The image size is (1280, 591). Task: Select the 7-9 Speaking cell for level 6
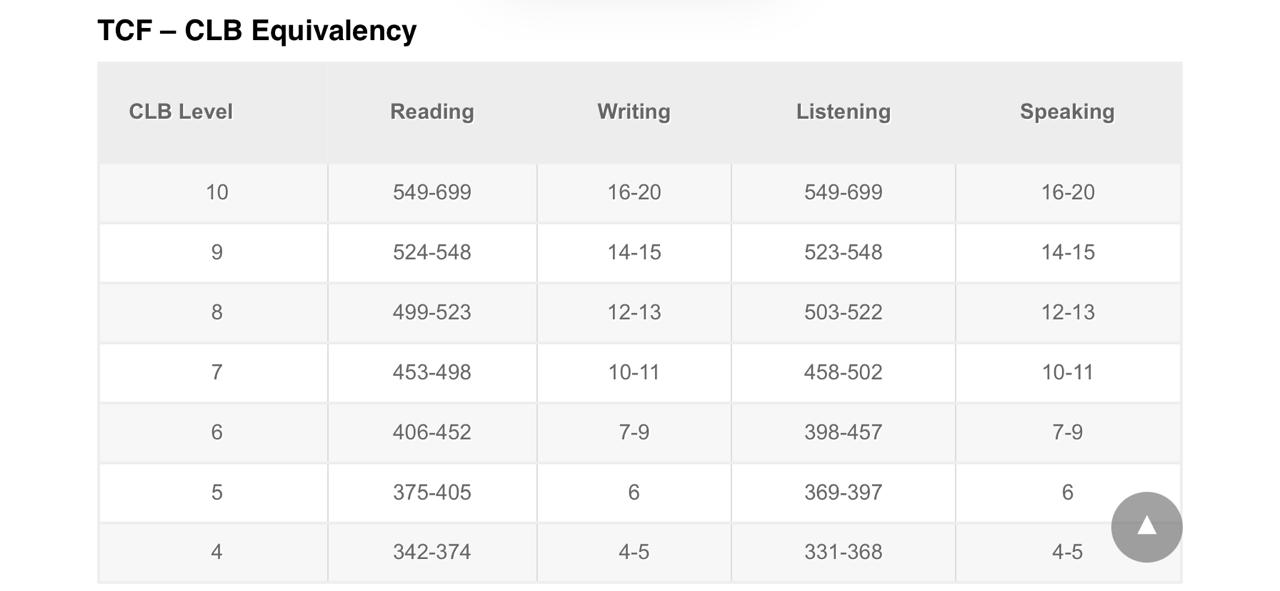coord(1067,431)
